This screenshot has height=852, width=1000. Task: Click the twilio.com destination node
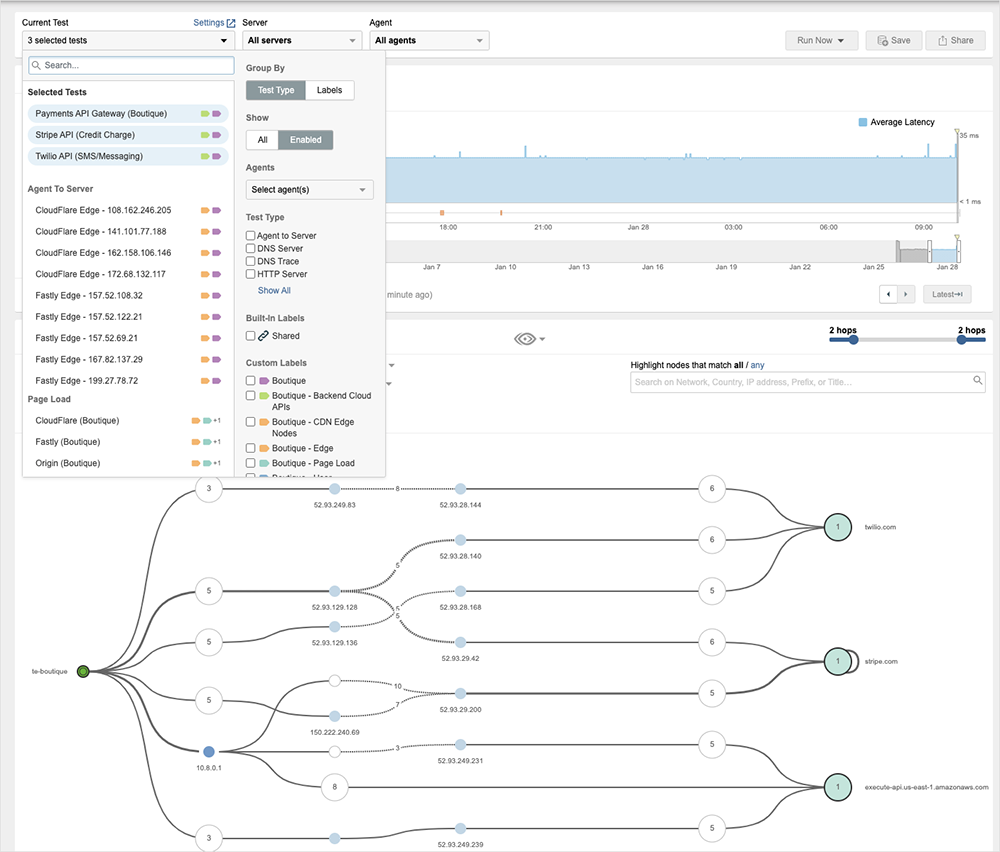pyautogui.click(x=837, y=526)
